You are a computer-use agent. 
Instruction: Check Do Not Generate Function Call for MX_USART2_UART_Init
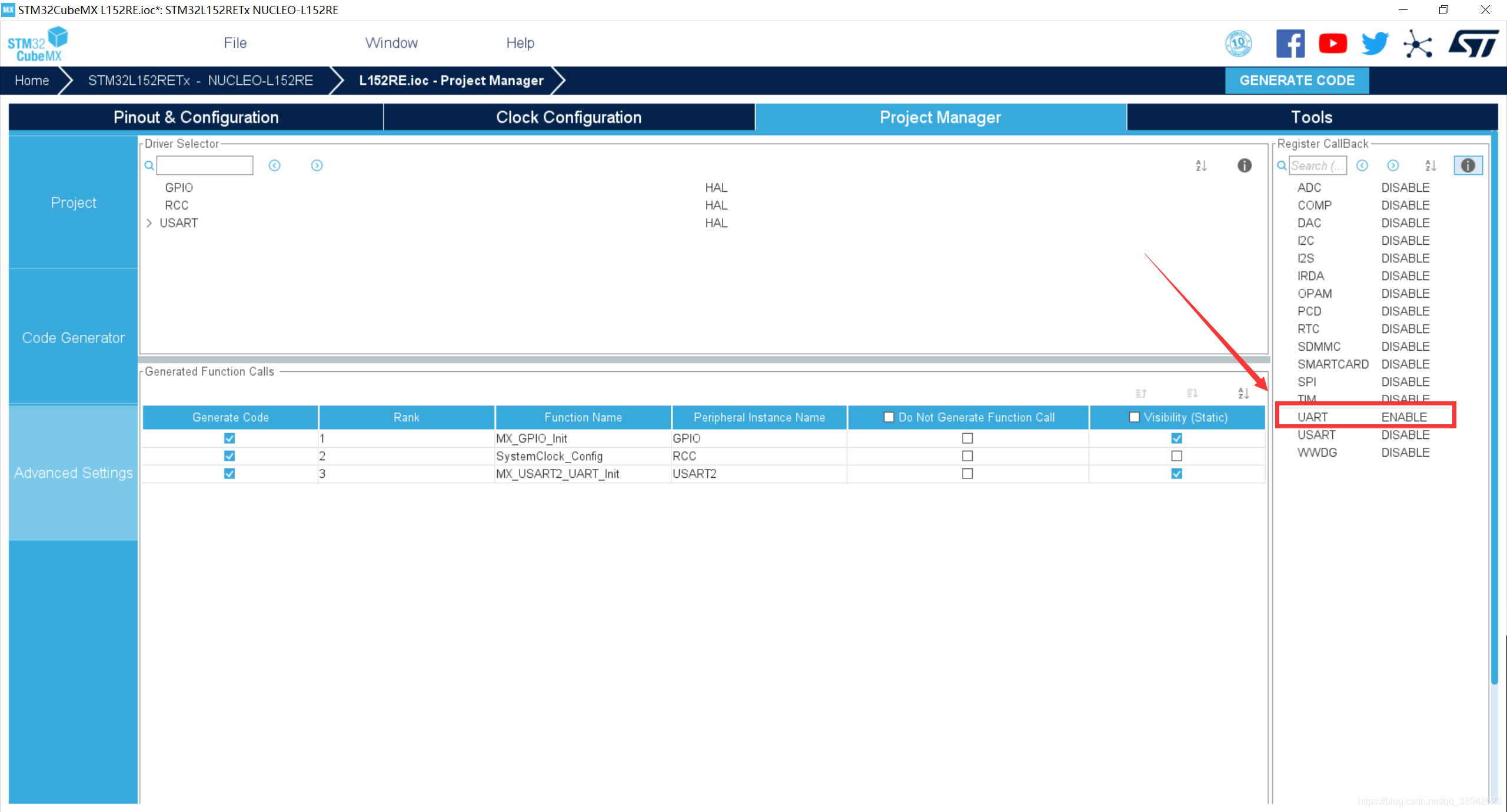tap(967, 474)
